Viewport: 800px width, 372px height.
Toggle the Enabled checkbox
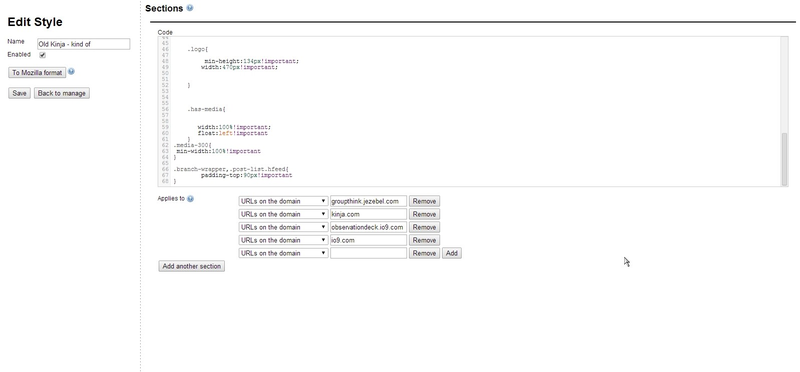42,55
